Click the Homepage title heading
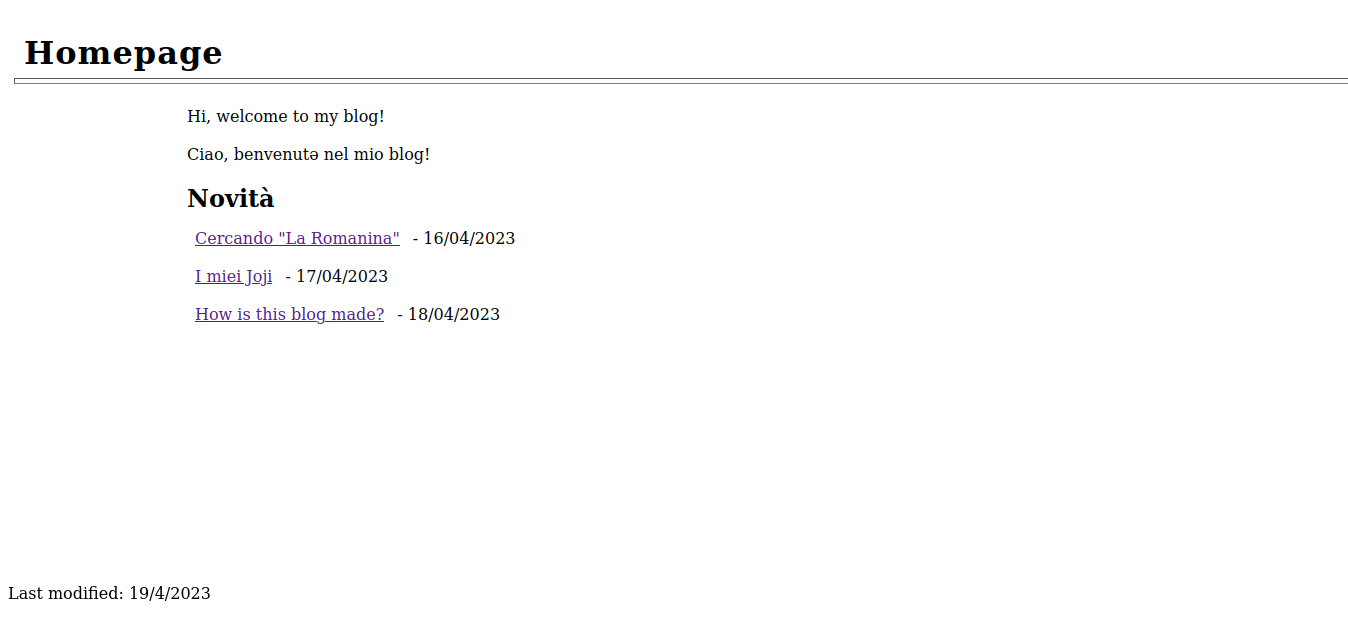 point(123,52)
